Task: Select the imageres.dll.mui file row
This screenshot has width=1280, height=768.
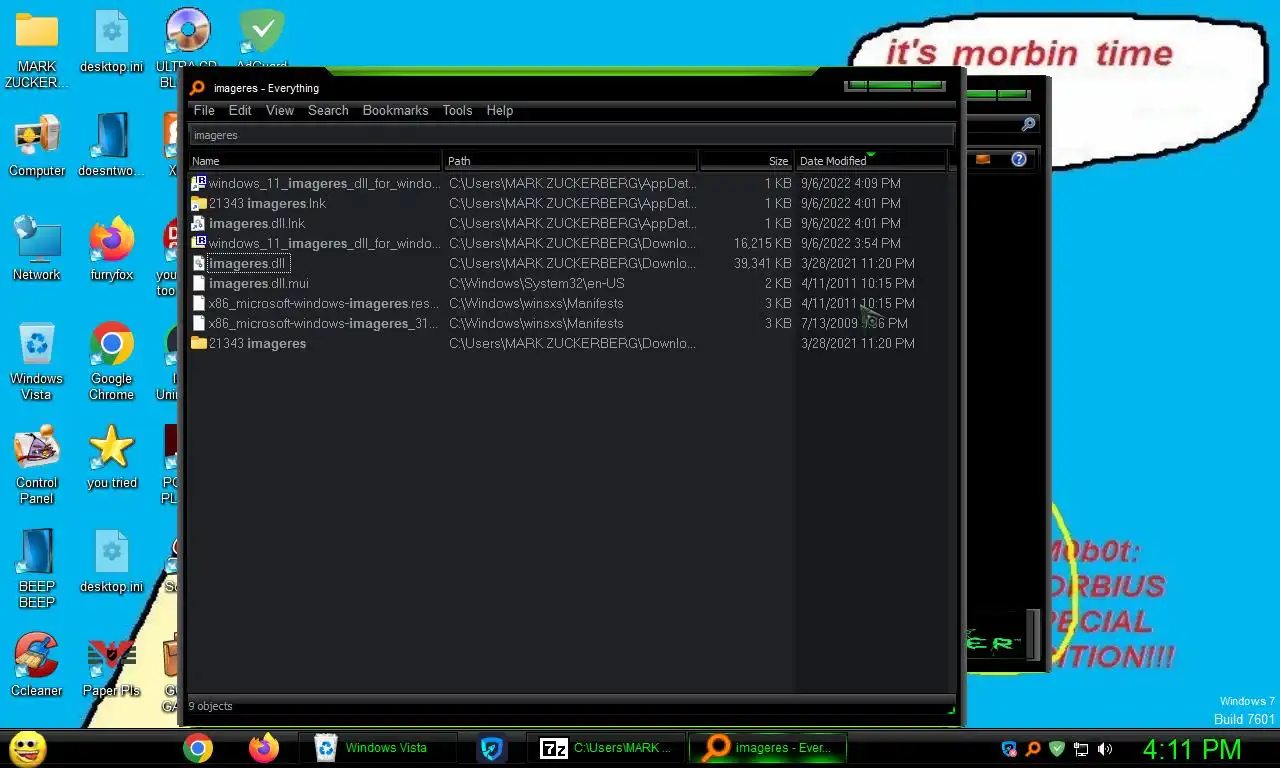Action: [x=568, y=283]
